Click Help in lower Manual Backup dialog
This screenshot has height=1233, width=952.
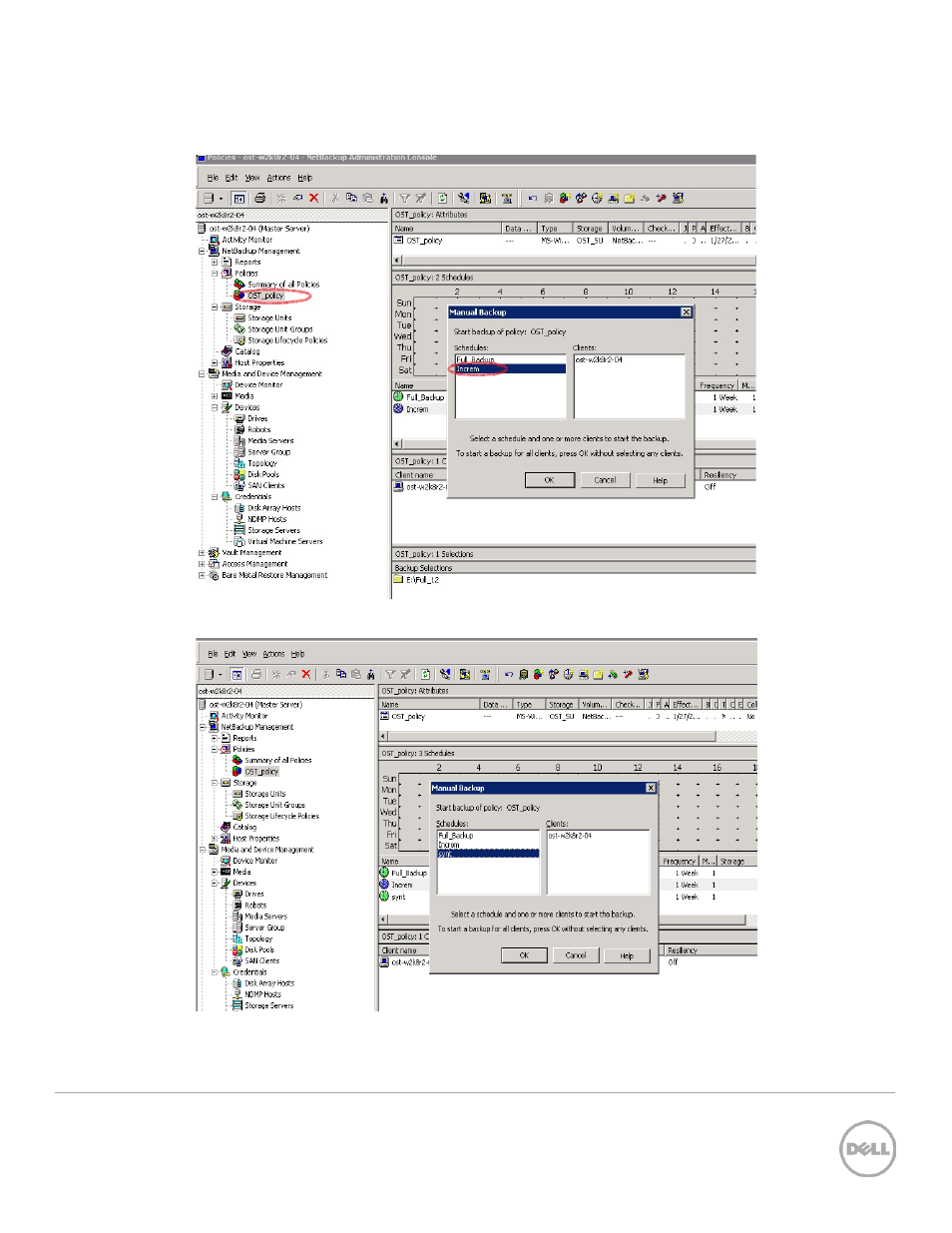click(x=627, y=955)
